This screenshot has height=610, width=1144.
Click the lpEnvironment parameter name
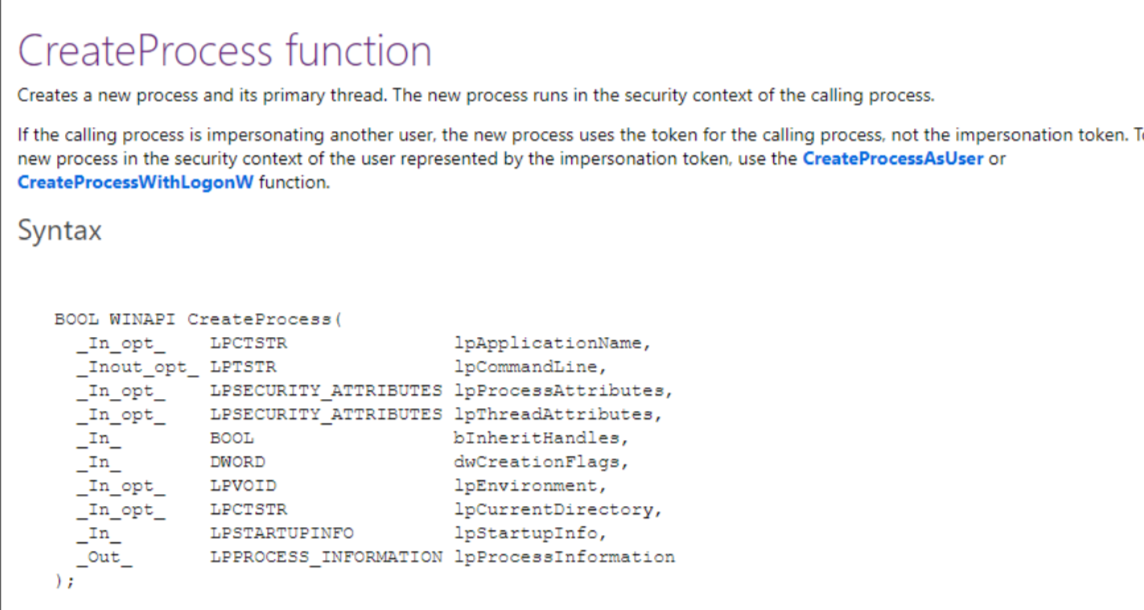529,486
